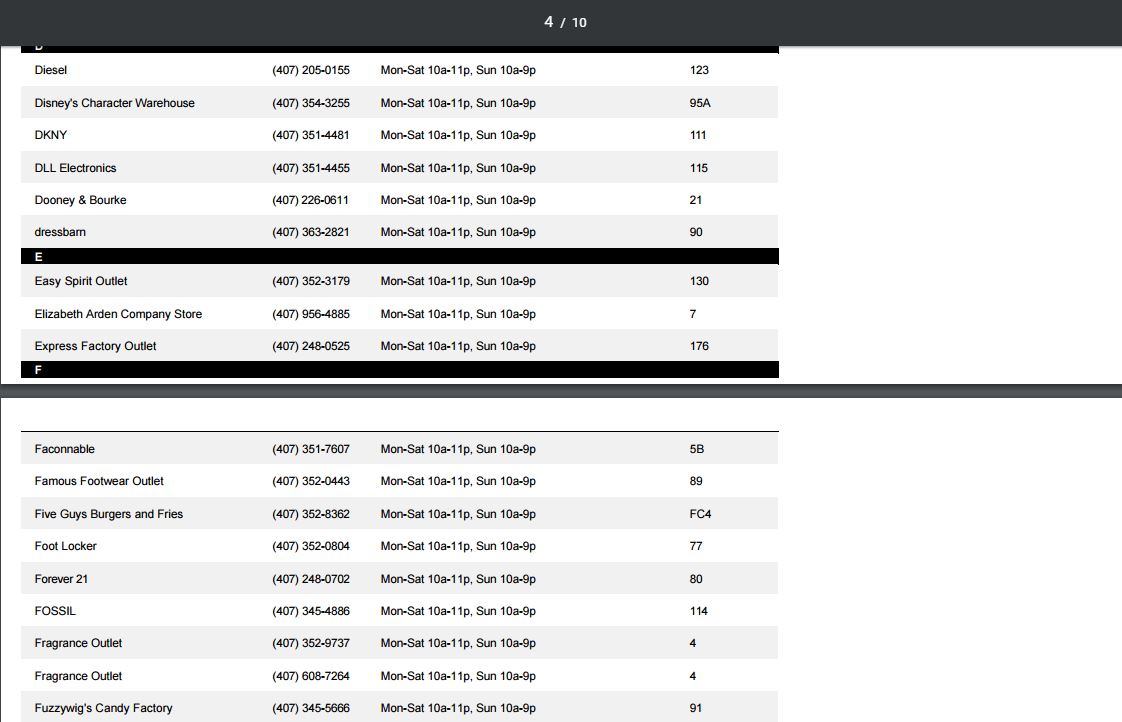This screenshot has width=1122, height=722.
Task: Select Fuzzywig's Candy Factory entry
Action: click(103, 708)
